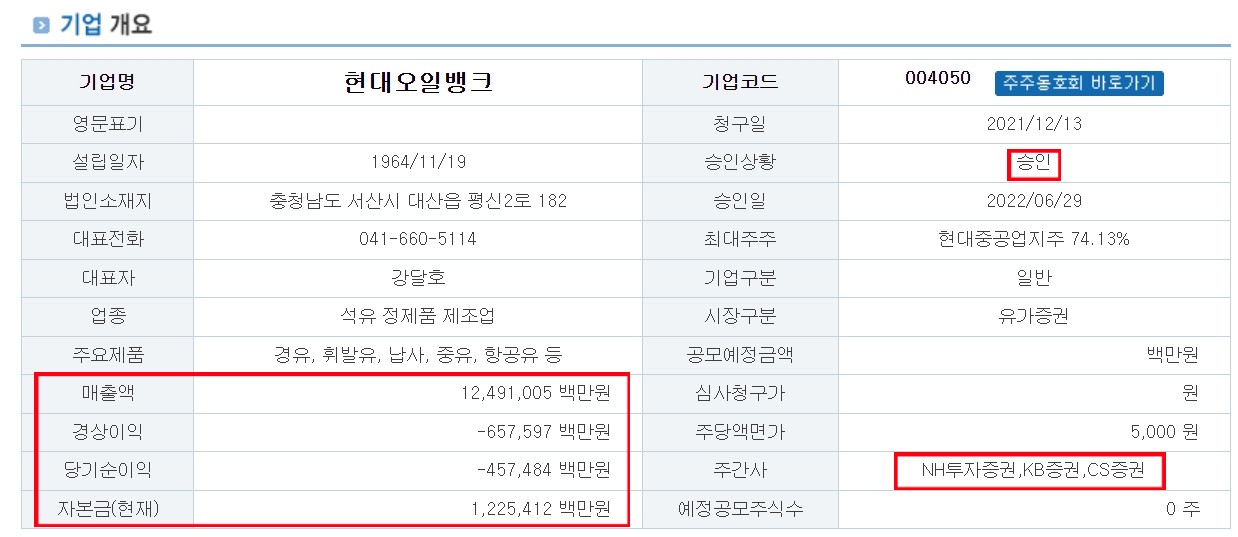1238x537 pixels.
Task: Select the address 충청남도 서산시 대산읍 평신2로 182
Action: click(x=418, y=201)
